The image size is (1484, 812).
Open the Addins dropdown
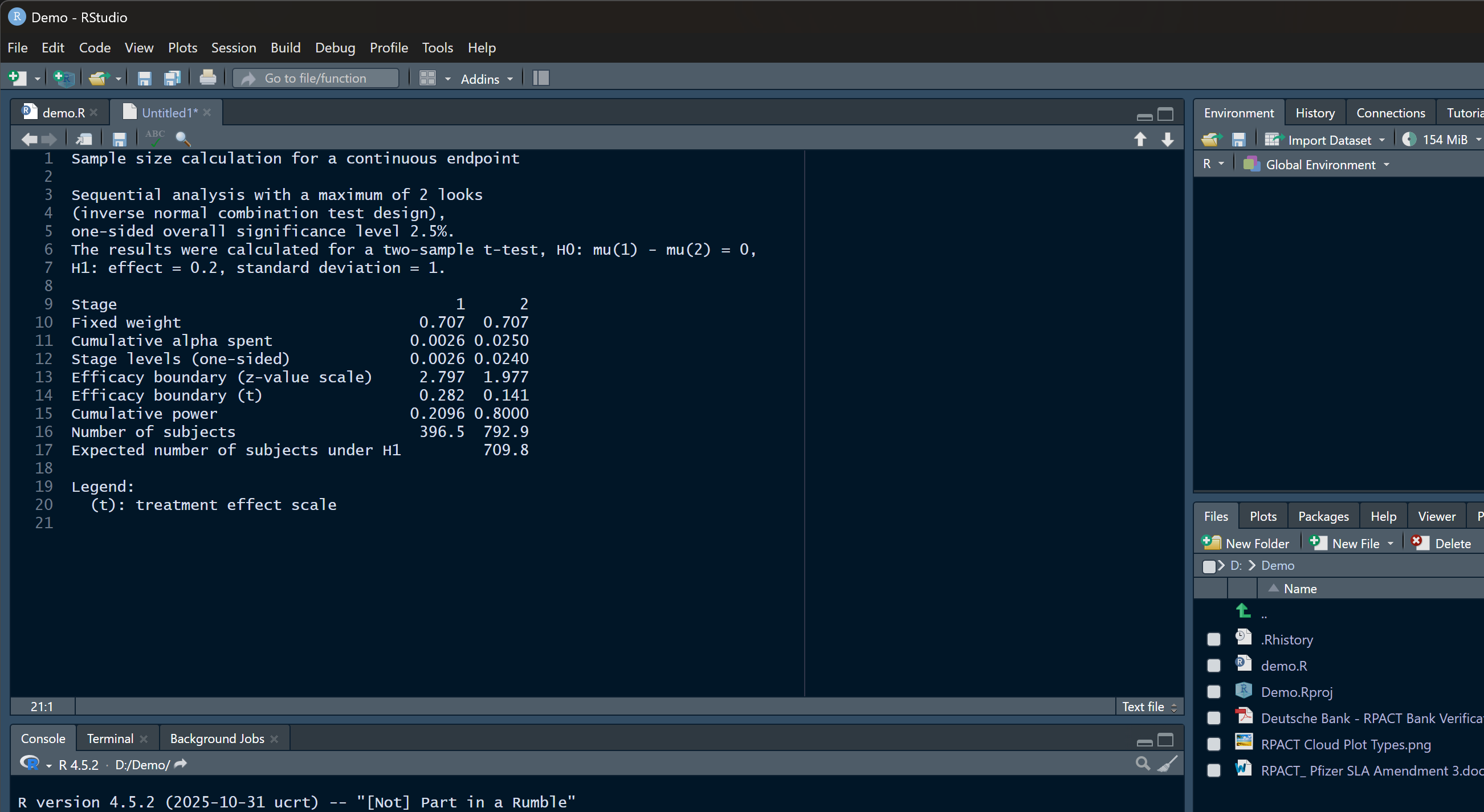487,79
